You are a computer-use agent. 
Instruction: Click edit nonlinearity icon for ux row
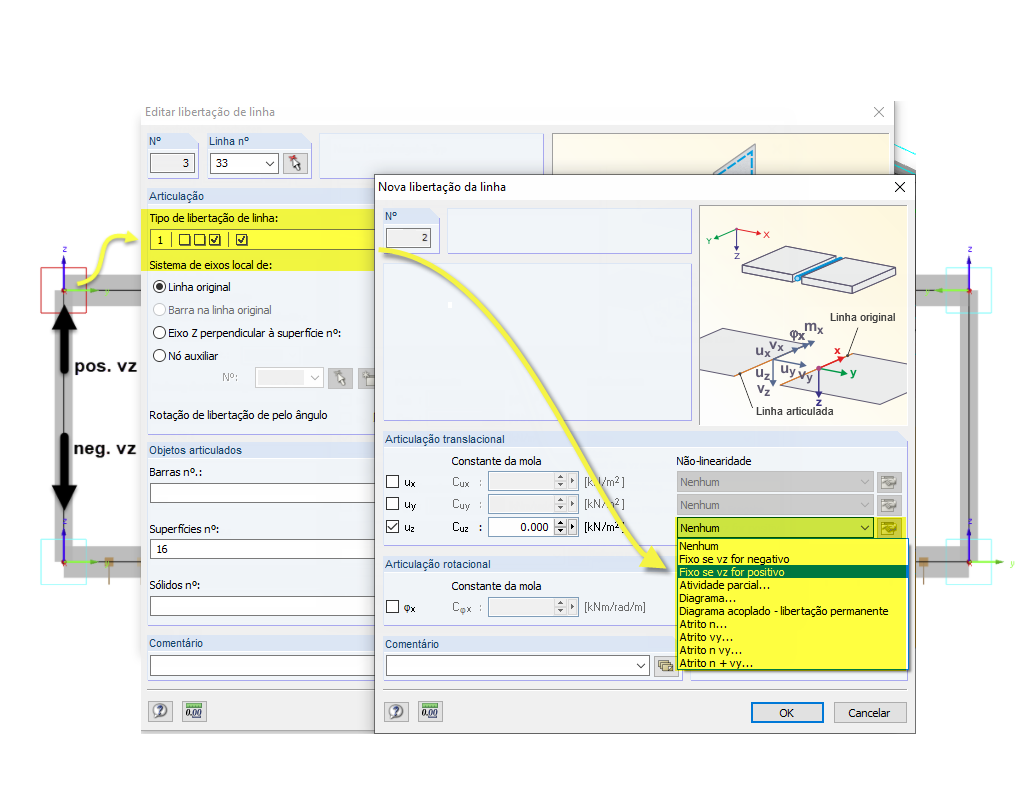(x=889, y=482)
